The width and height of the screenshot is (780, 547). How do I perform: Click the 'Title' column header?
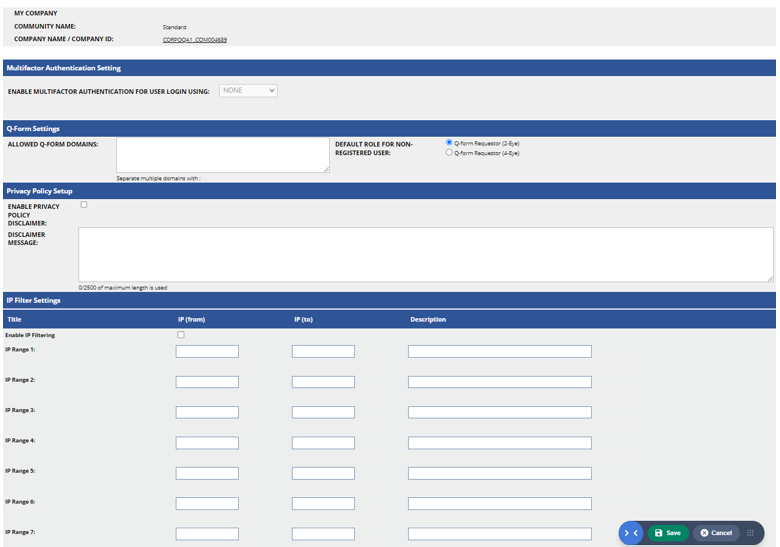pyautogui.click(x=14, y=319)
